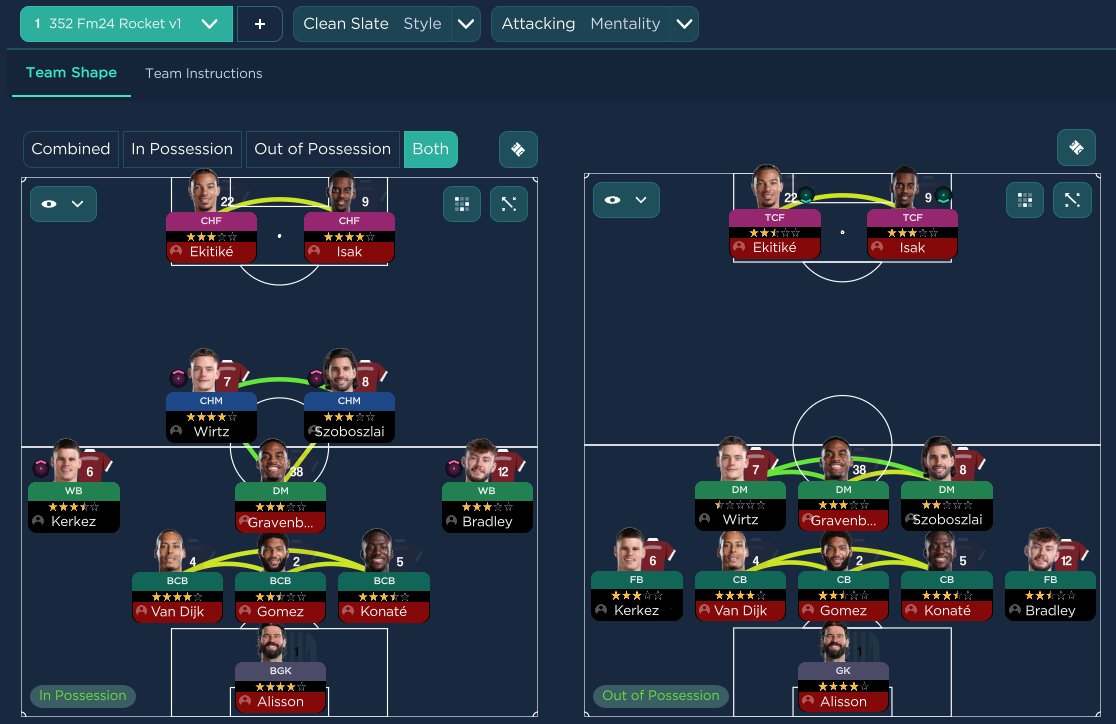This screenshot has width=1116, height=724.
Task: Open Alisson's BGK role selector
Action: click(x=280, y=671)
